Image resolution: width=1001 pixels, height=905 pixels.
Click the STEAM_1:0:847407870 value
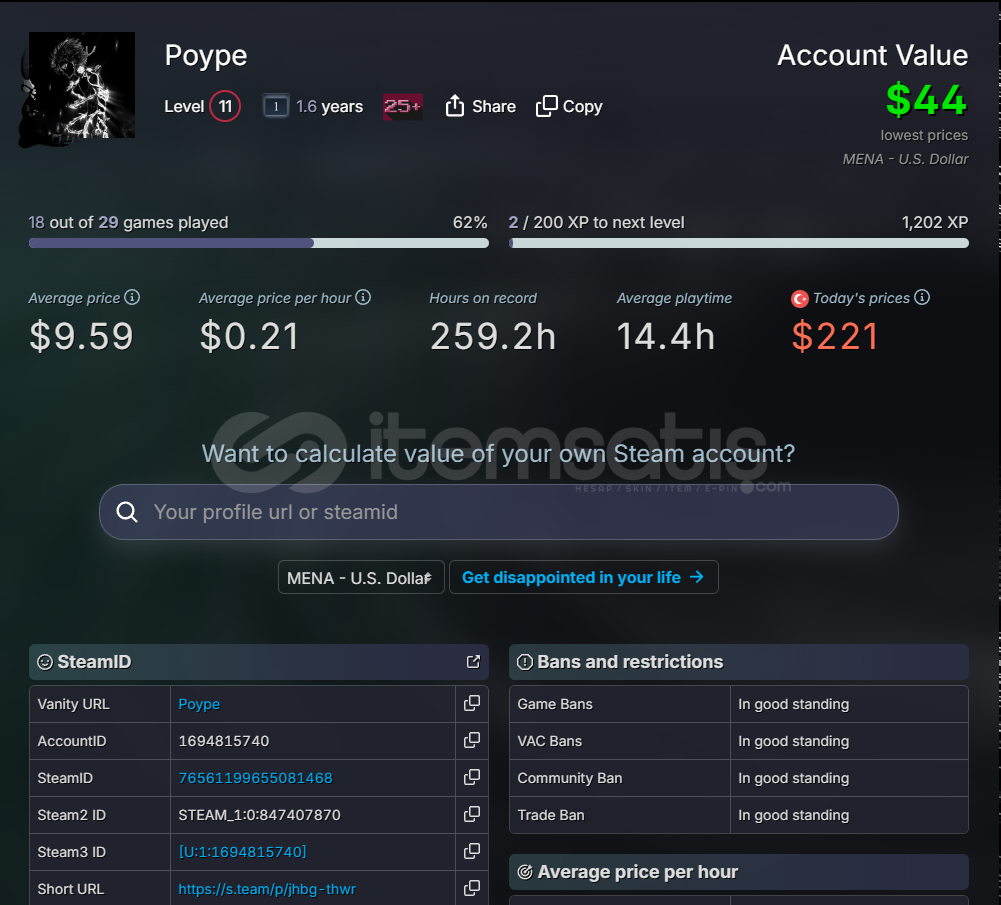tap(259, 815)
